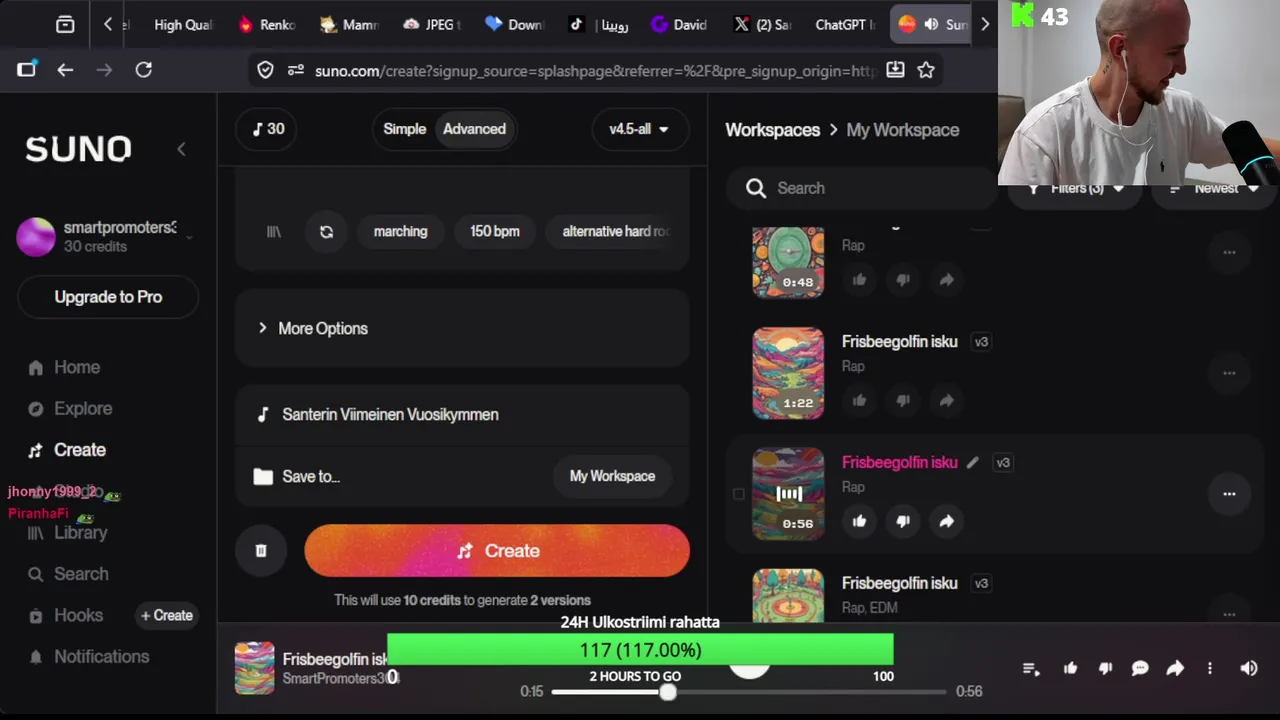Reload the page with the refresh icon
The width and height of the screenshot is (1280, 720).
coord(144,70)
